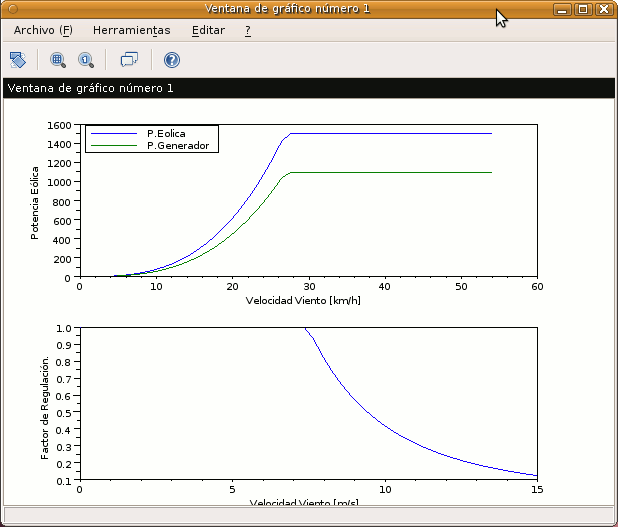Image resolution: width=618 pixels, height=527 pixels.
Task: Click the 60 tick label on upper x-axis
Action: pos(537,287)
